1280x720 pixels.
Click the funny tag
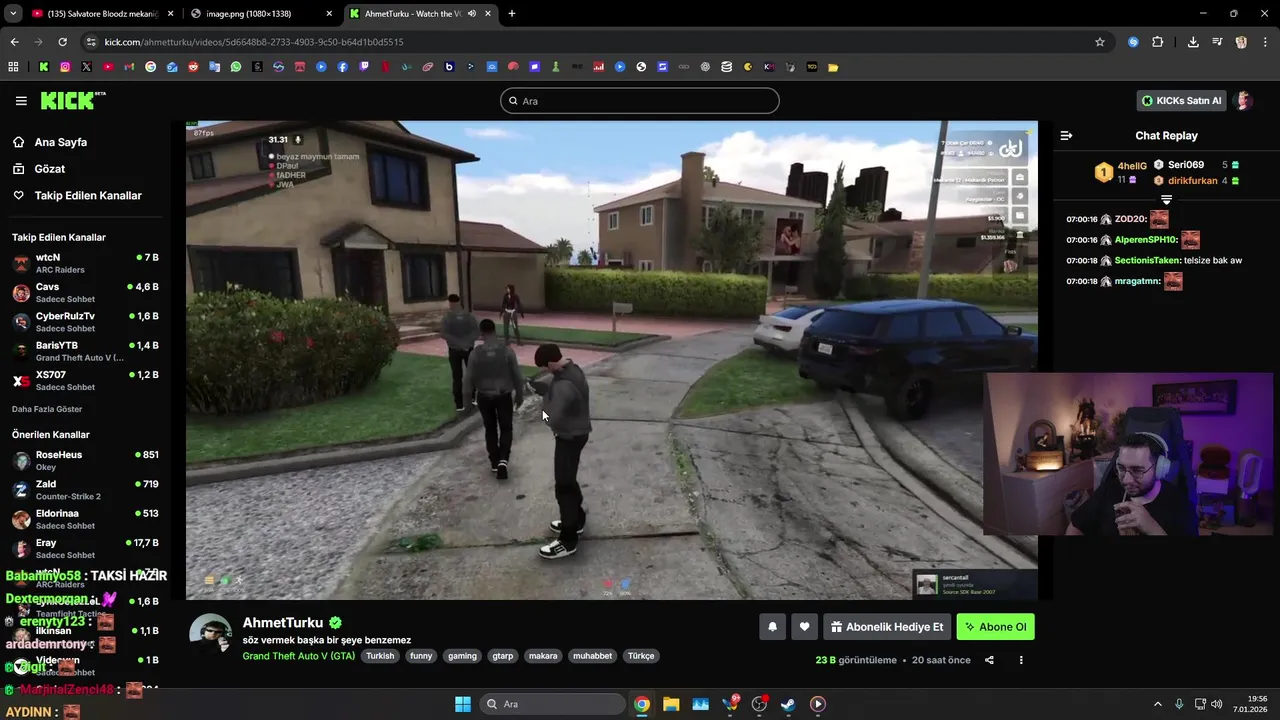point(421,656)
